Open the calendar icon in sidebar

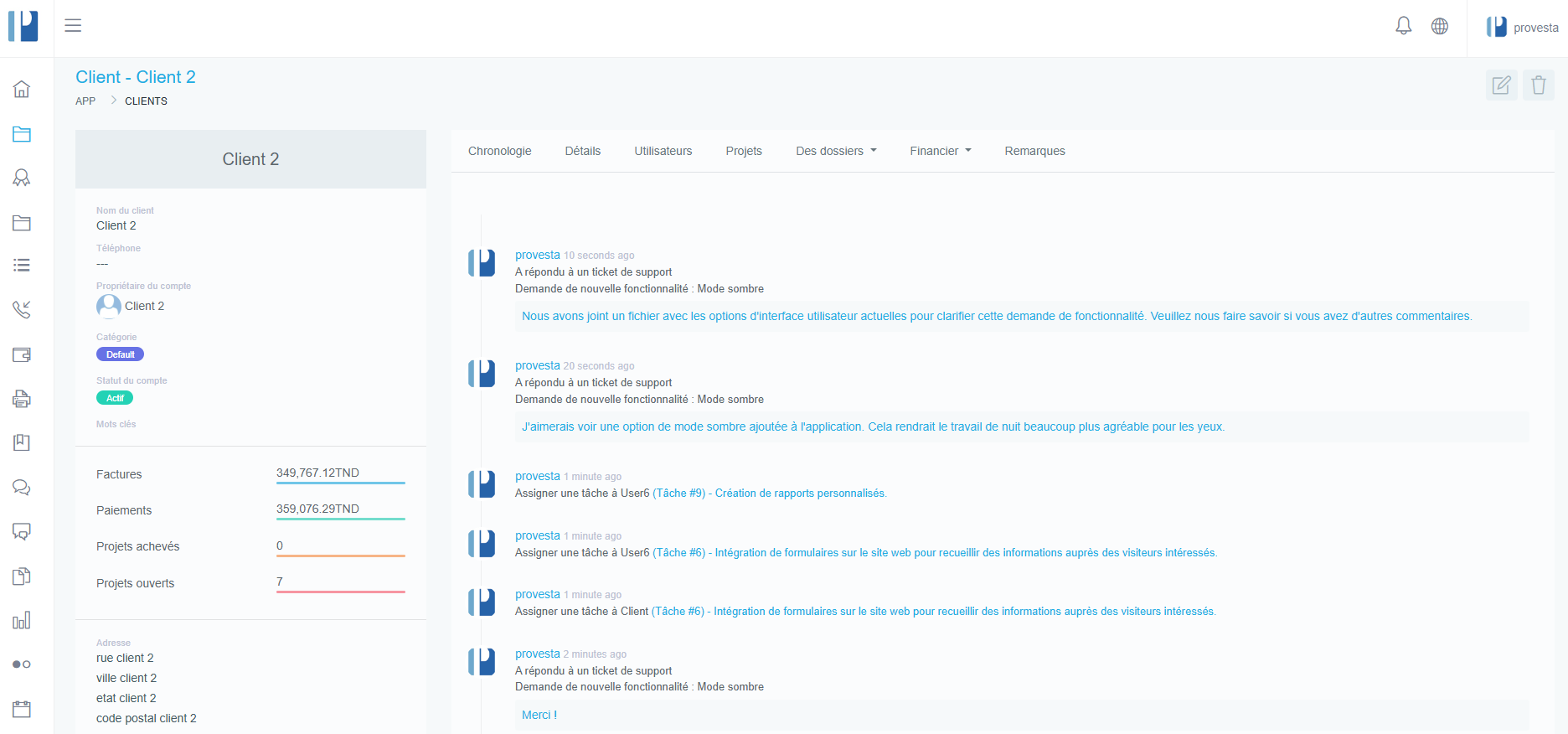coord(22,709)
